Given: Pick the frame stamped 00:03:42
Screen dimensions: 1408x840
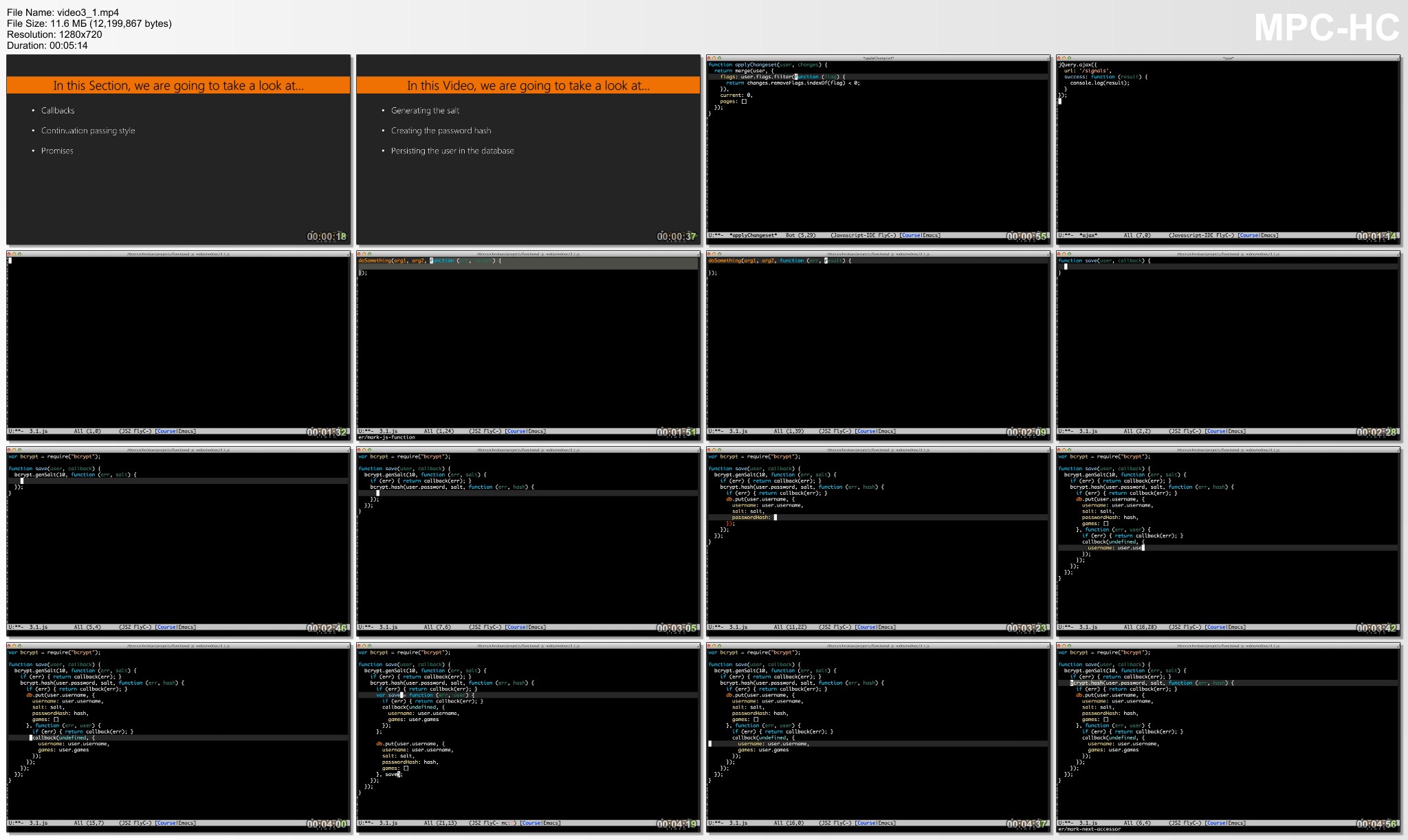Looking at the screenshot, I should 1229,542.
